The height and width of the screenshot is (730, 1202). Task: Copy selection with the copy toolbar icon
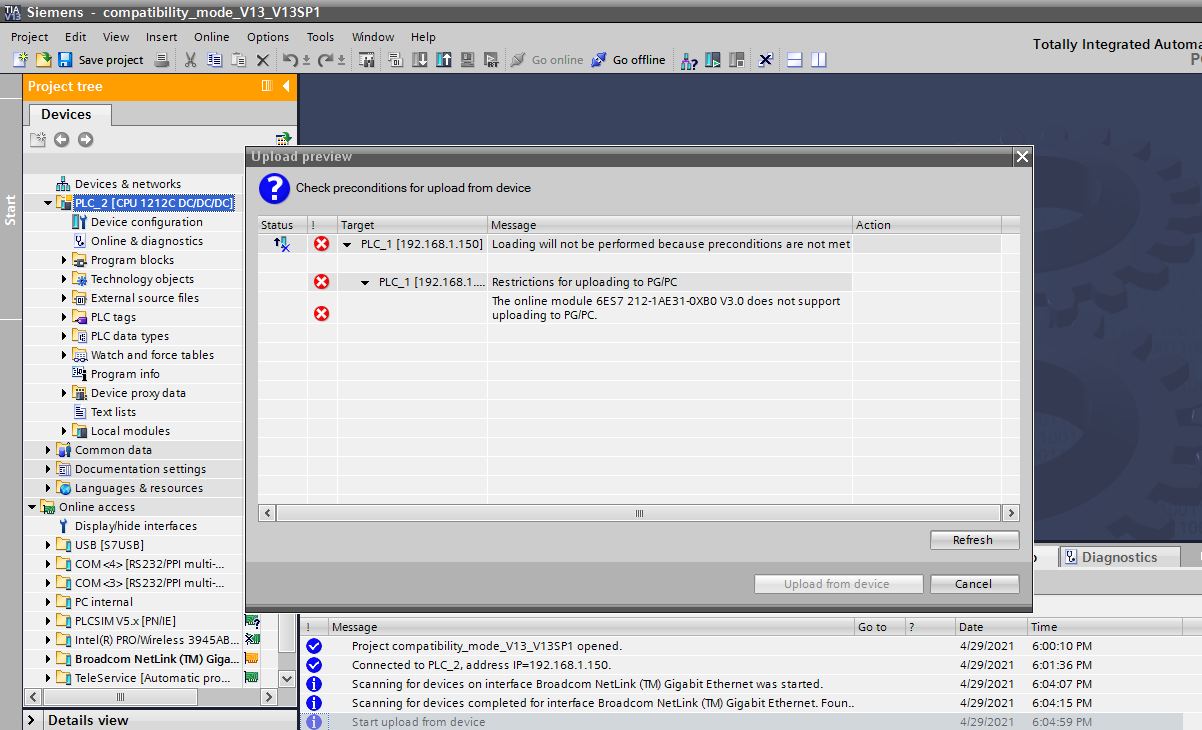point(214,60)
